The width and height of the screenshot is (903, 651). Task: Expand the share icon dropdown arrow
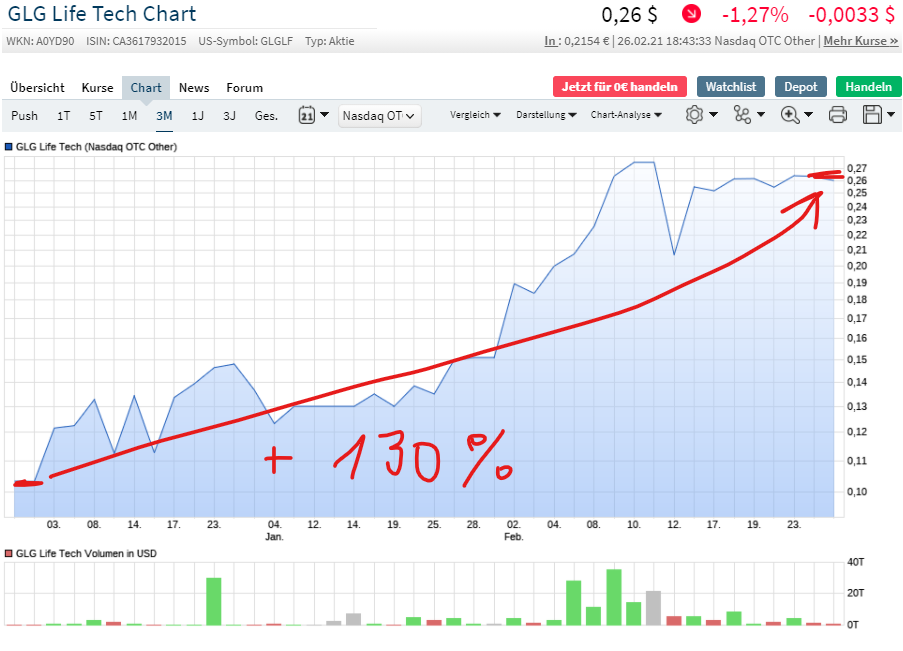coord(761,115)
